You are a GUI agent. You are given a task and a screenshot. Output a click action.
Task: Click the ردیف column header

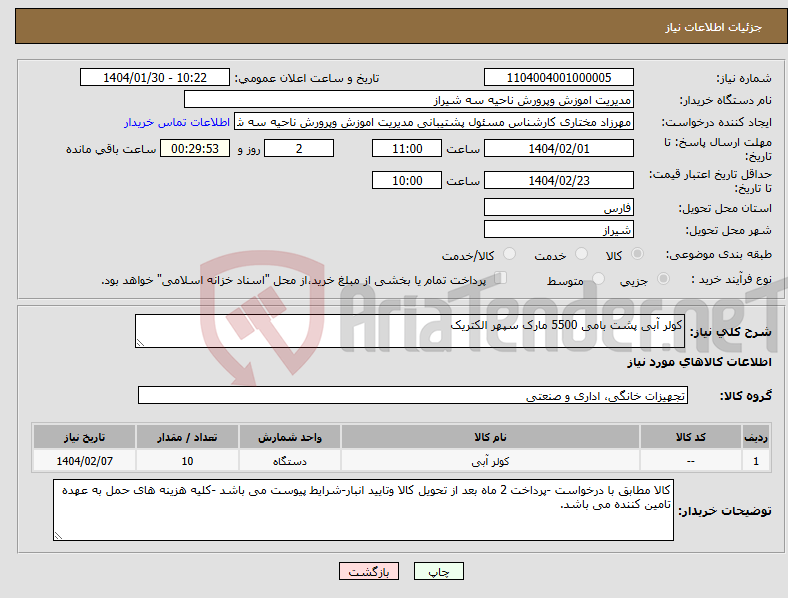(756, 437)
